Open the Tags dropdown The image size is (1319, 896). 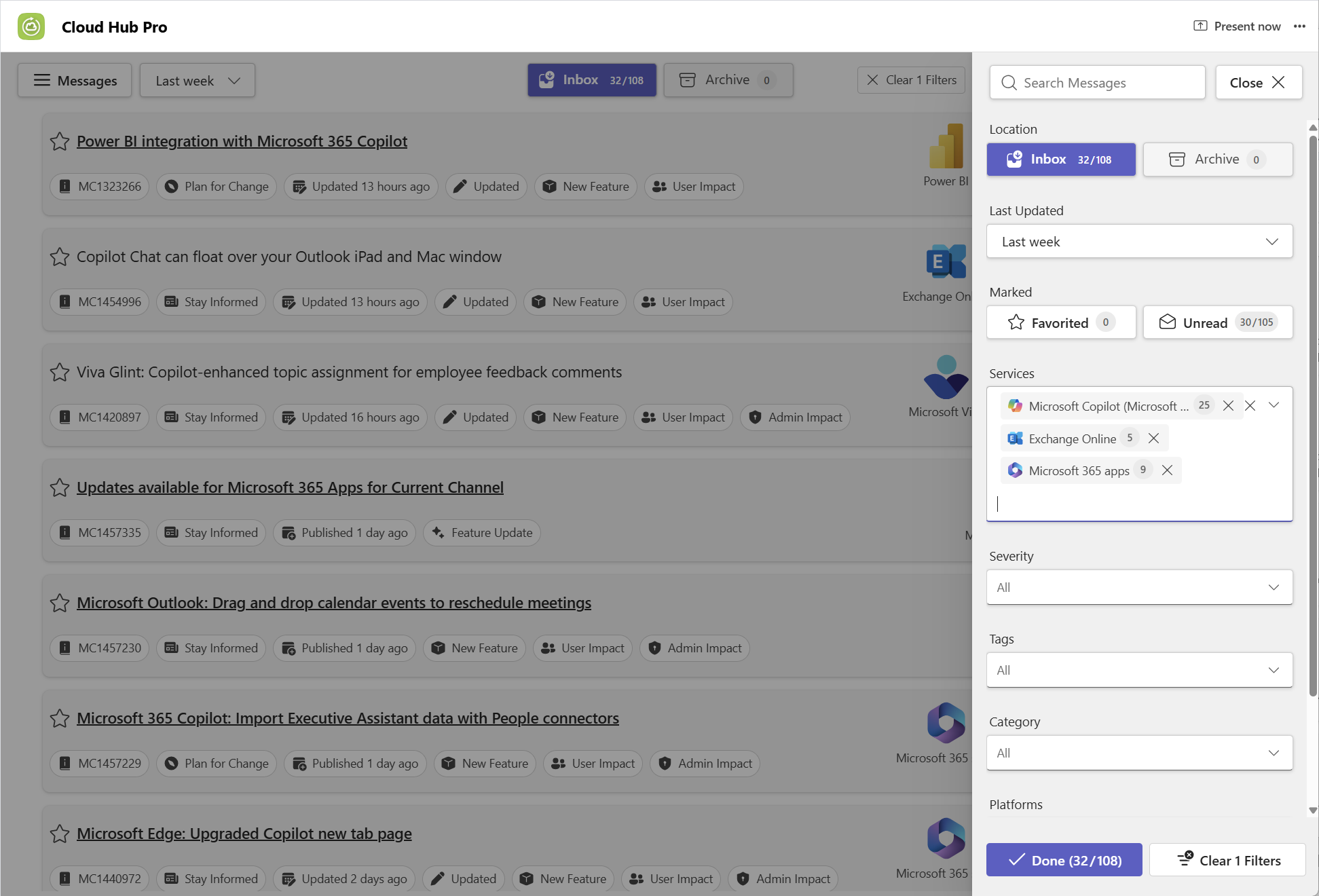(1139, 670)
